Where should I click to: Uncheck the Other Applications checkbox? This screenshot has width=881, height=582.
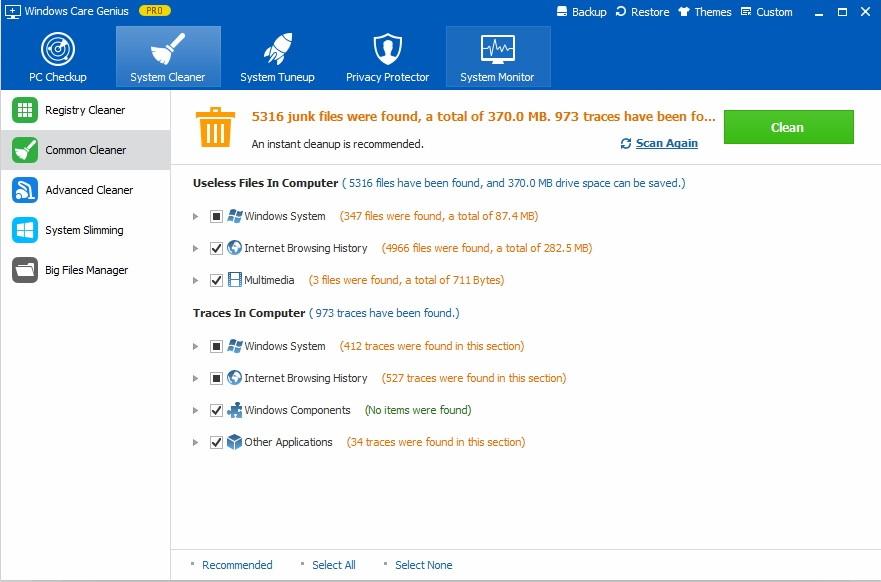click(x=216, y=442)
